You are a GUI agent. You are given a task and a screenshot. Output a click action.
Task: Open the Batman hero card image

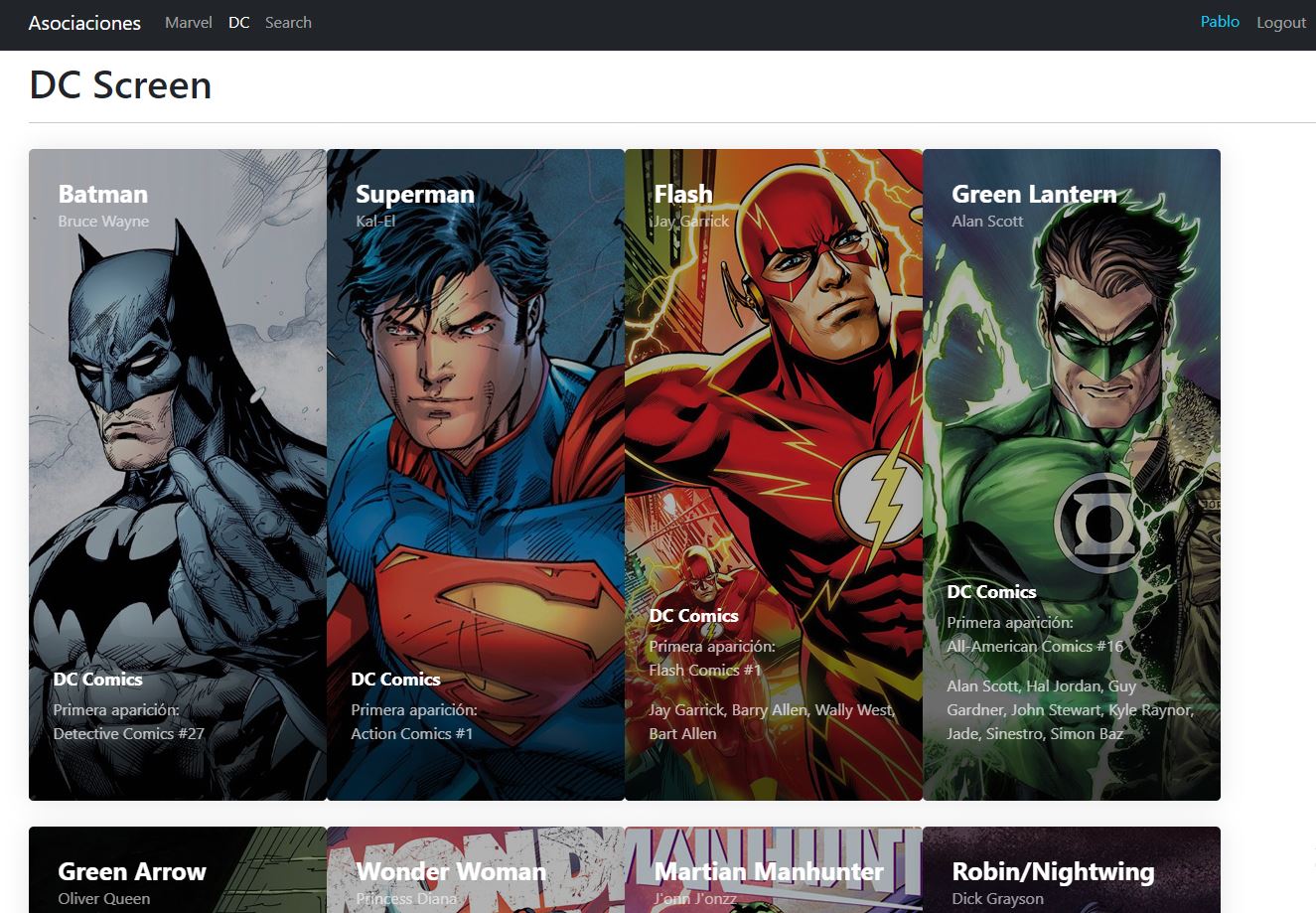tap(178, 475)
